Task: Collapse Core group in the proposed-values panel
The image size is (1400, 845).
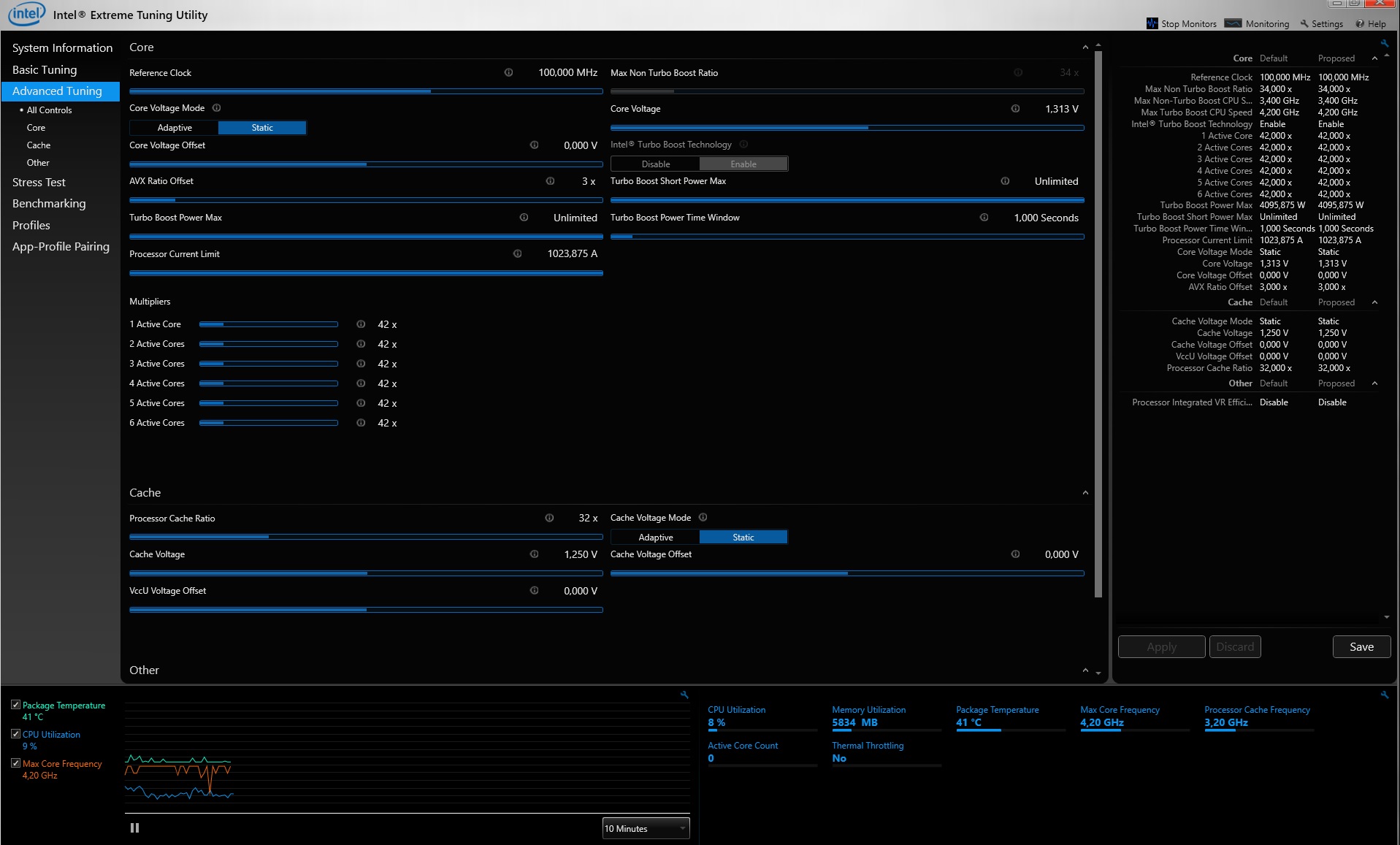Action: 1374,58
